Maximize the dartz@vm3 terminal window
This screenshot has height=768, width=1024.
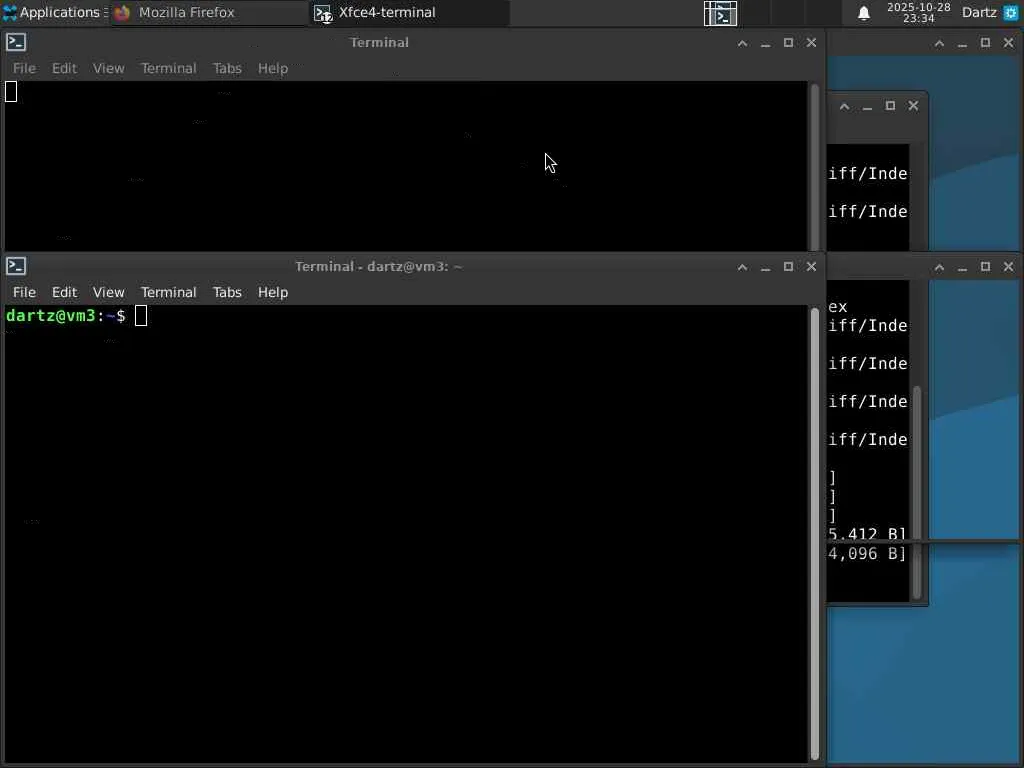(788, 267)
